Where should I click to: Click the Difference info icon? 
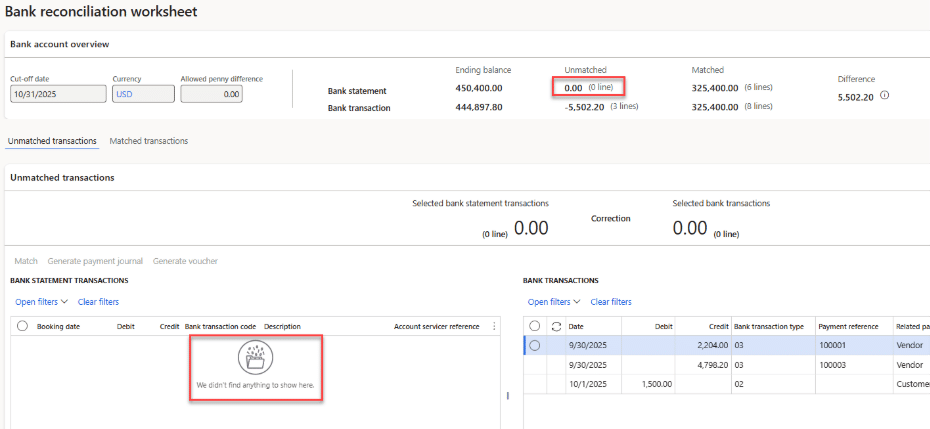point(885,96)
